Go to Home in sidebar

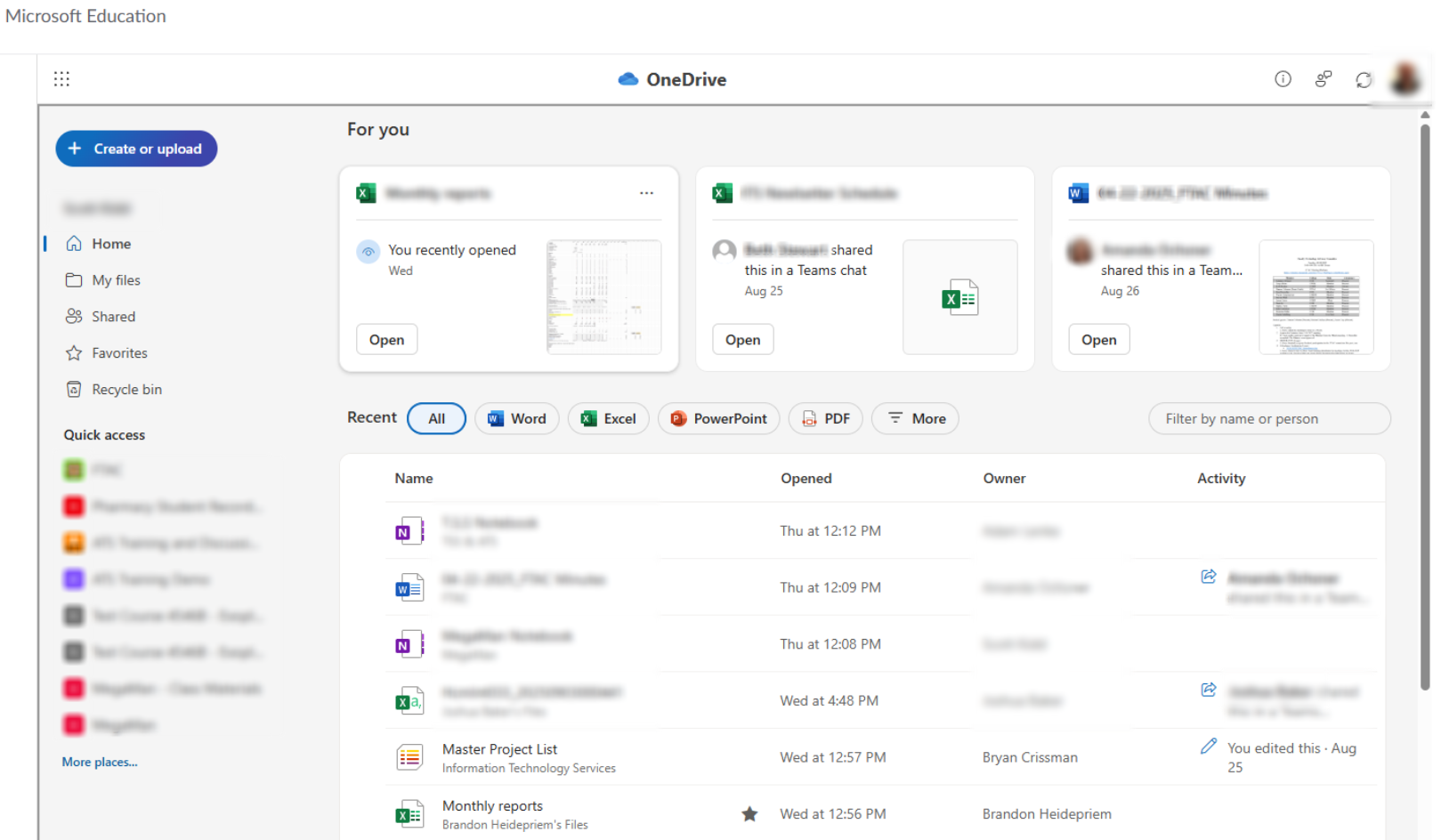[111, 244]
